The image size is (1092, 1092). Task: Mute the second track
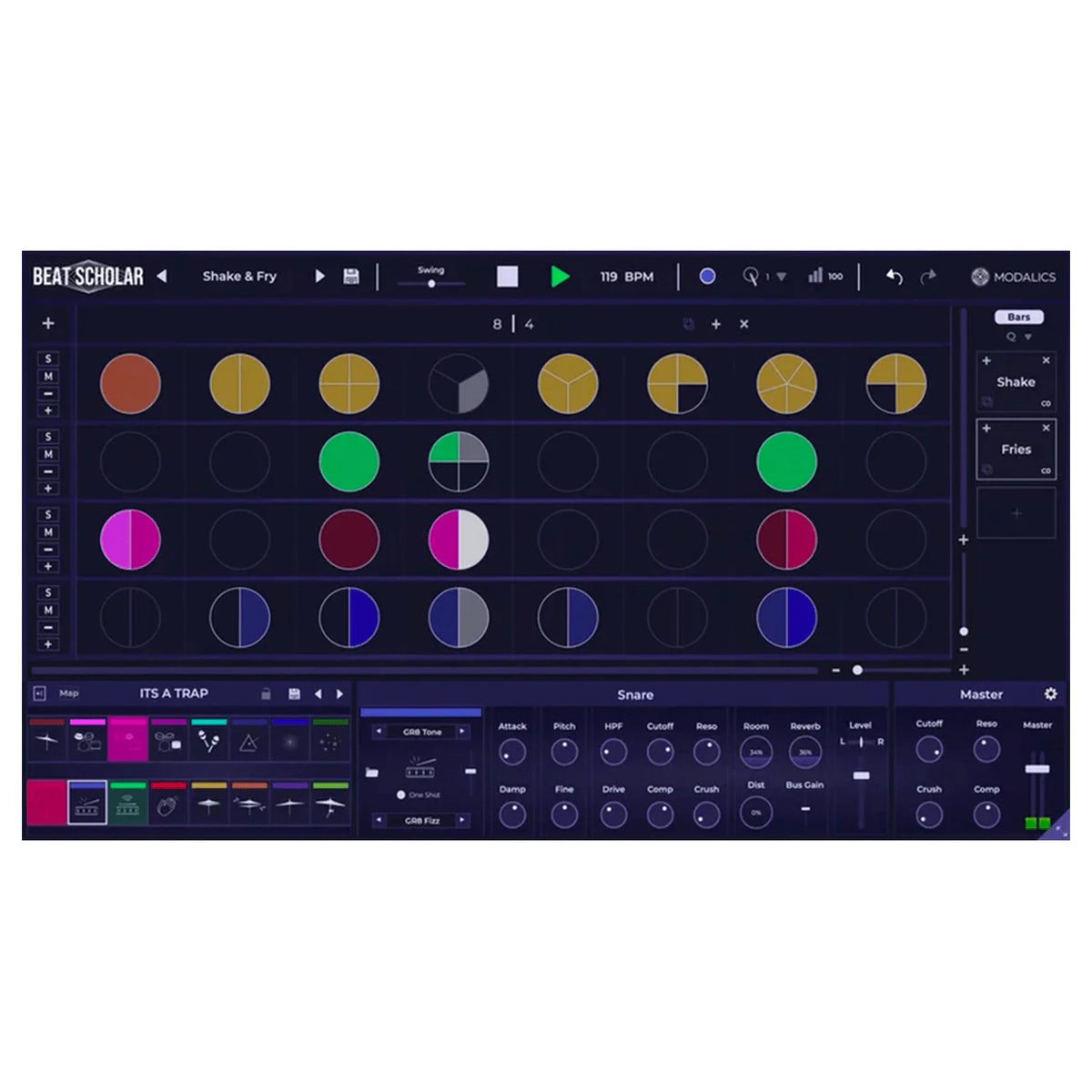tap(48, 454)
